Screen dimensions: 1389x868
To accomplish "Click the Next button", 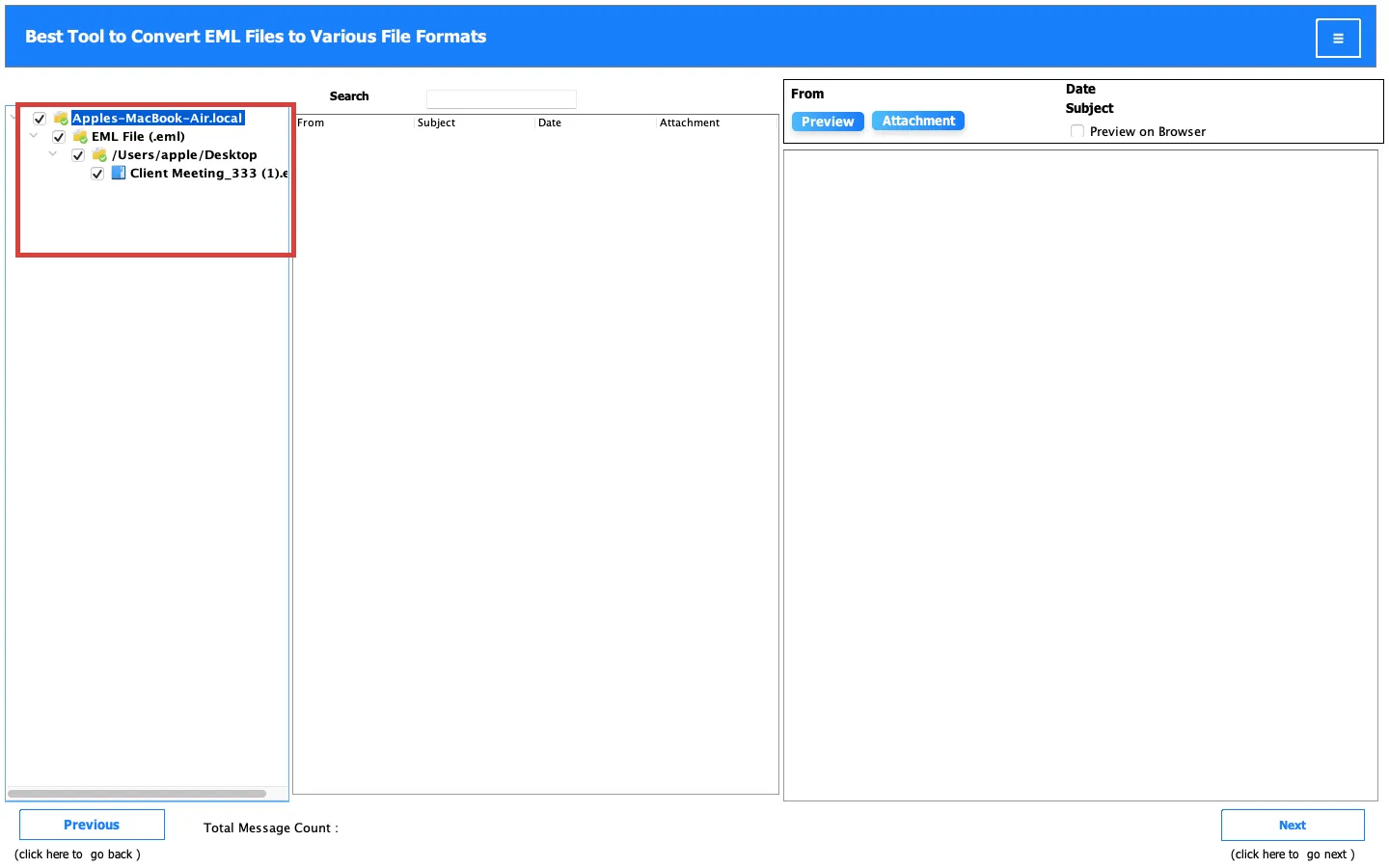I will pos(1293,825).
